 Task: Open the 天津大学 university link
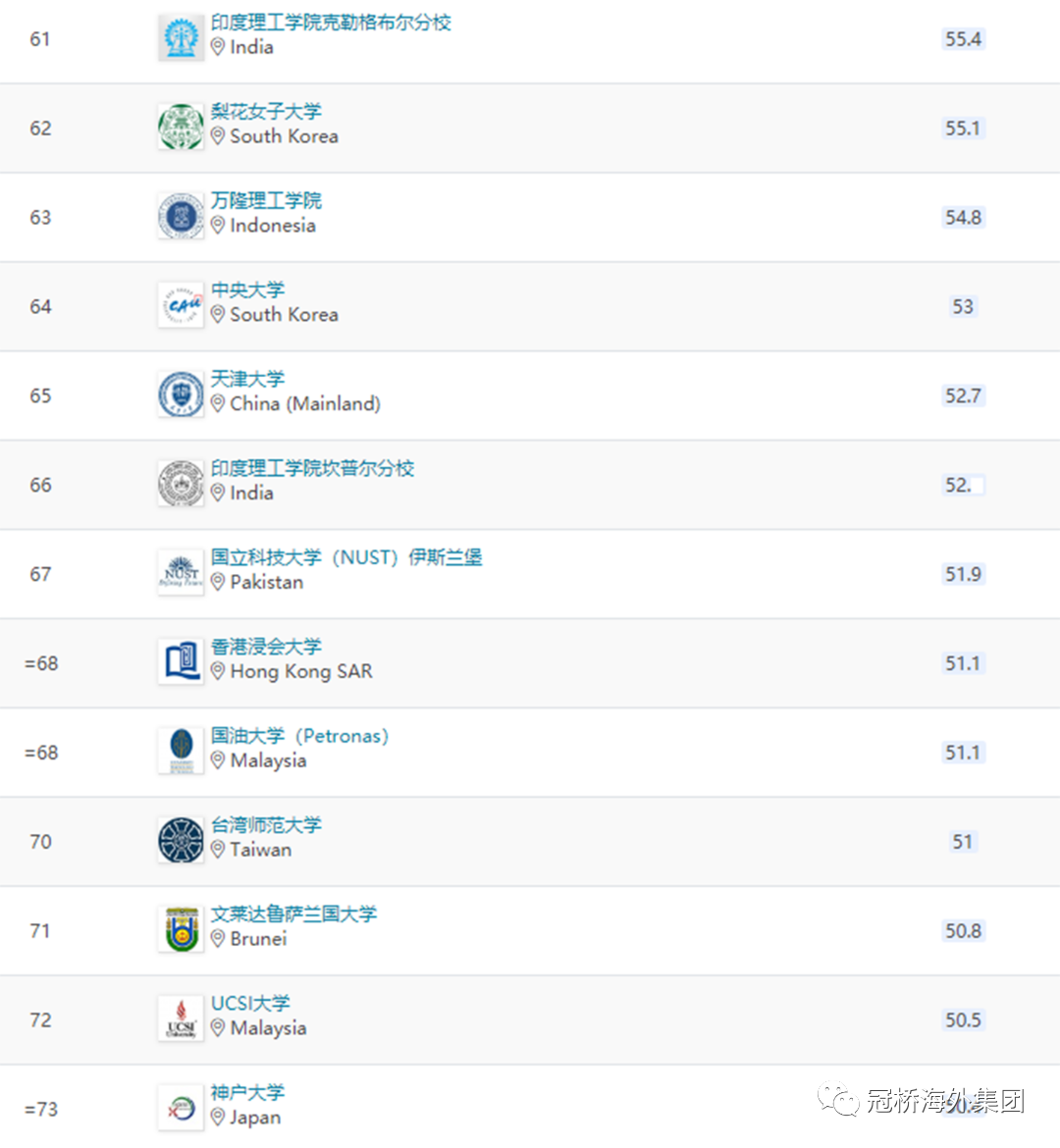tap(247, 380)
